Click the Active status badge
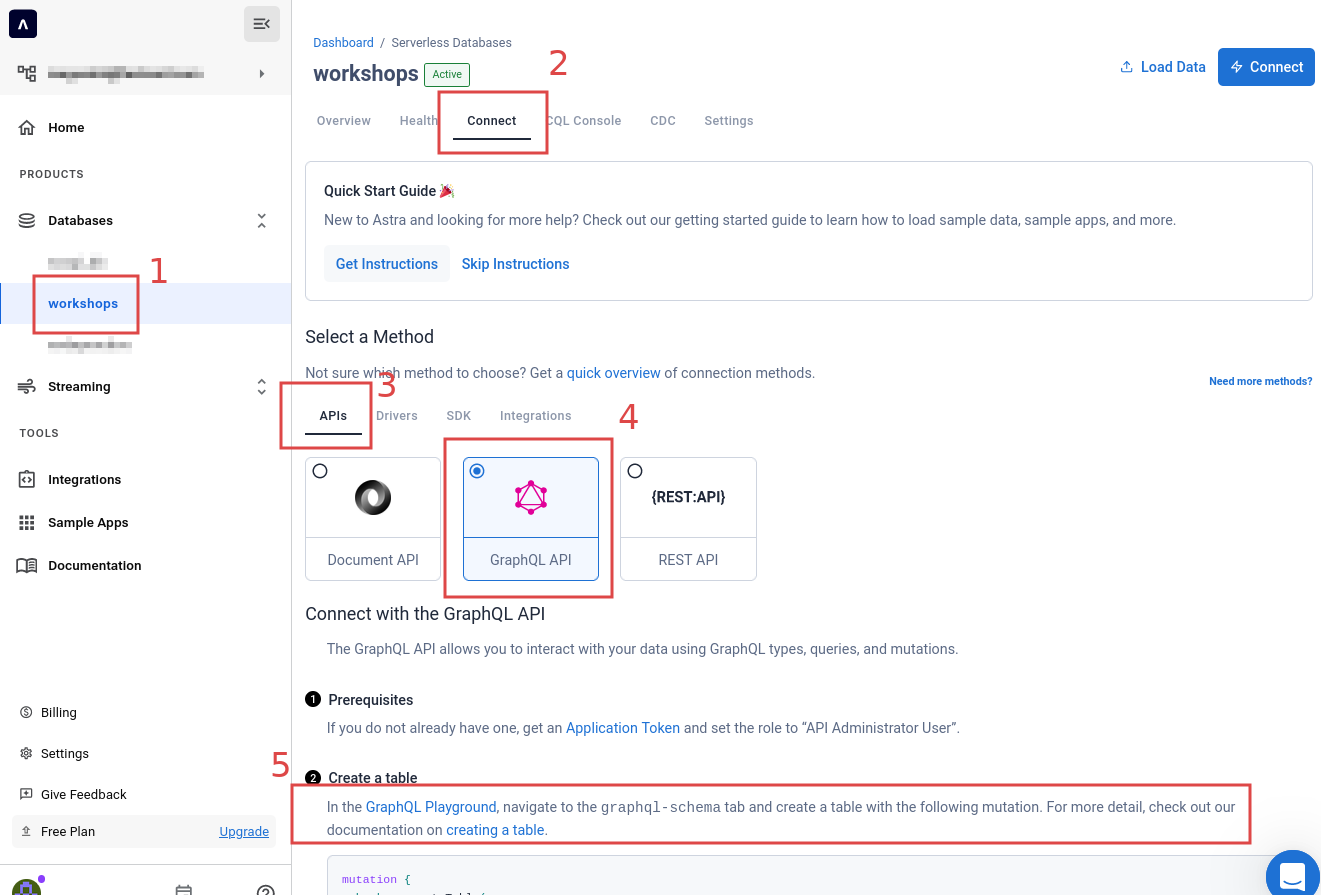The image size is (1321, 895). 447,74
